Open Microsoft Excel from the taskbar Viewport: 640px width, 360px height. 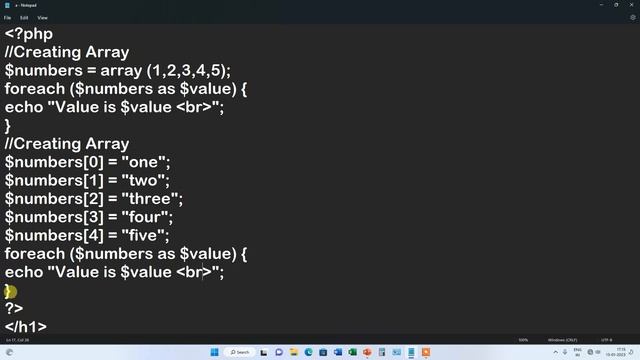352,352
